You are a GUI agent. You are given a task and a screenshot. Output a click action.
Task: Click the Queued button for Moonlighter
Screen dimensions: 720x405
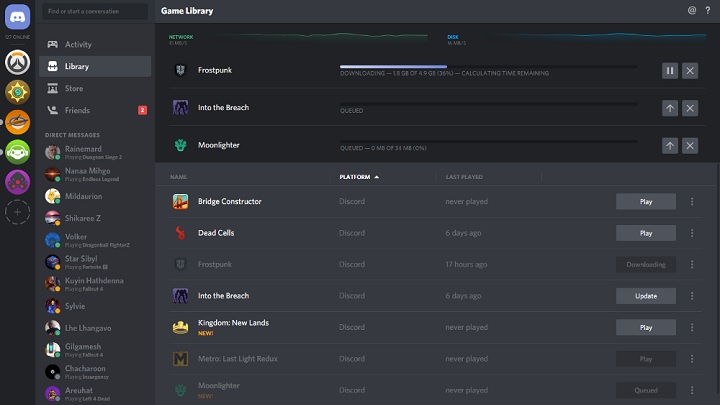[x=646, y=390]
